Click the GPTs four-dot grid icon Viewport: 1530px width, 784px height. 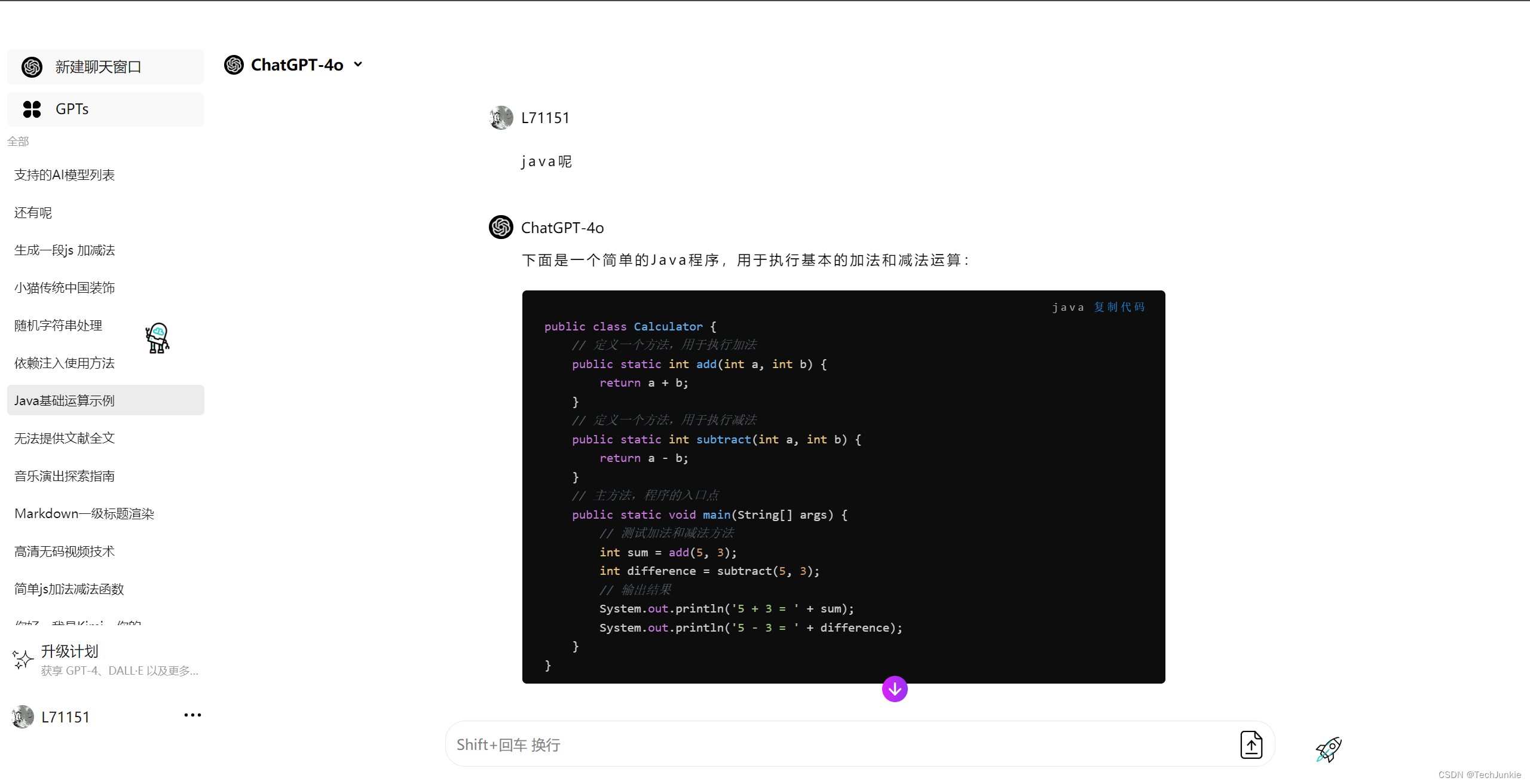[32, 109]
